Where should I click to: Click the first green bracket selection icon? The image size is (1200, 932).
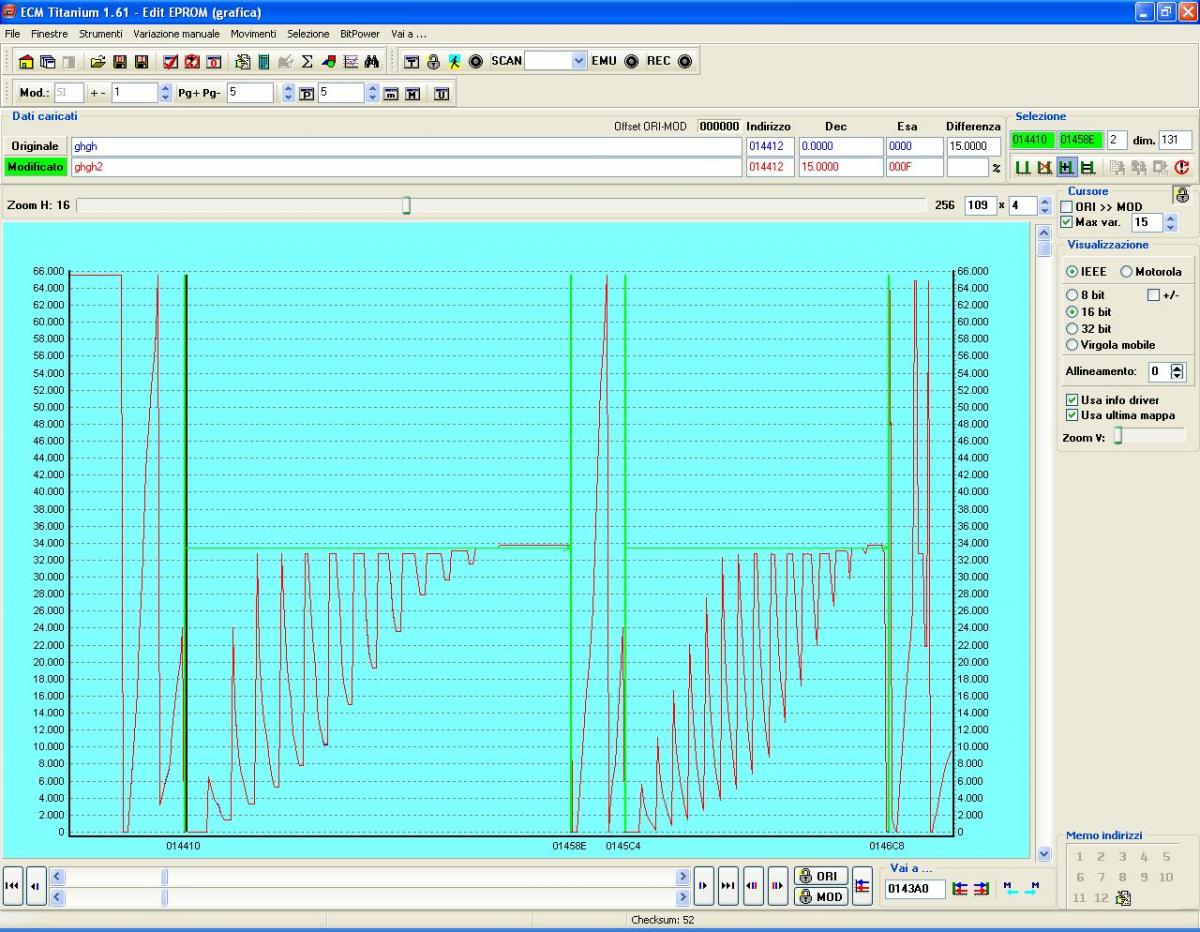(1022, 167)
